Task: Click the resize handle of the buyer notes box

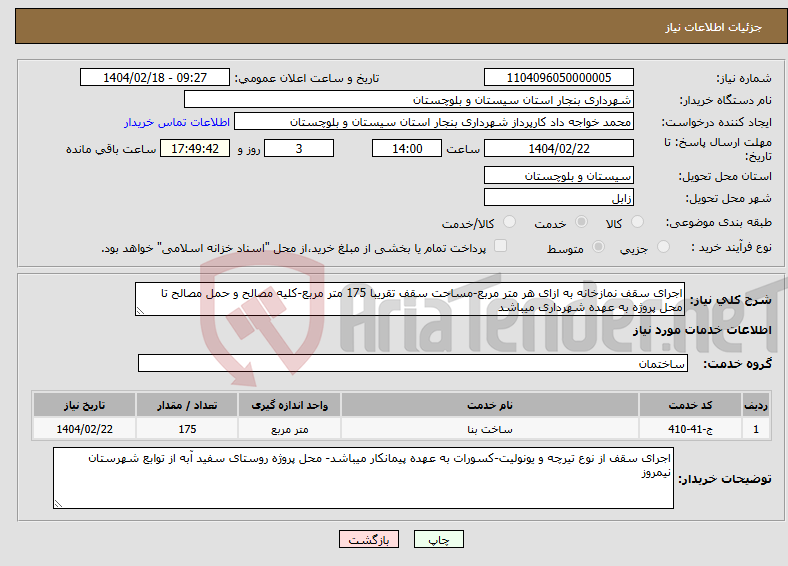Action: (58, 504)
